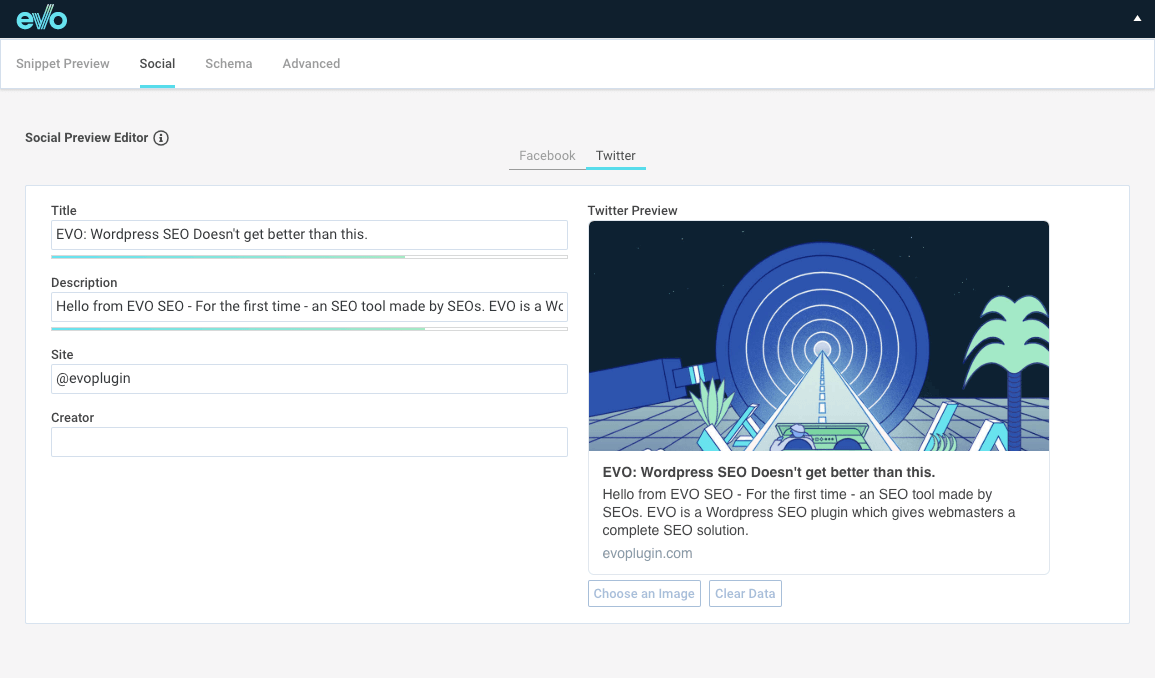
Task: Click the Creator field label
Action: pos(72,418)
